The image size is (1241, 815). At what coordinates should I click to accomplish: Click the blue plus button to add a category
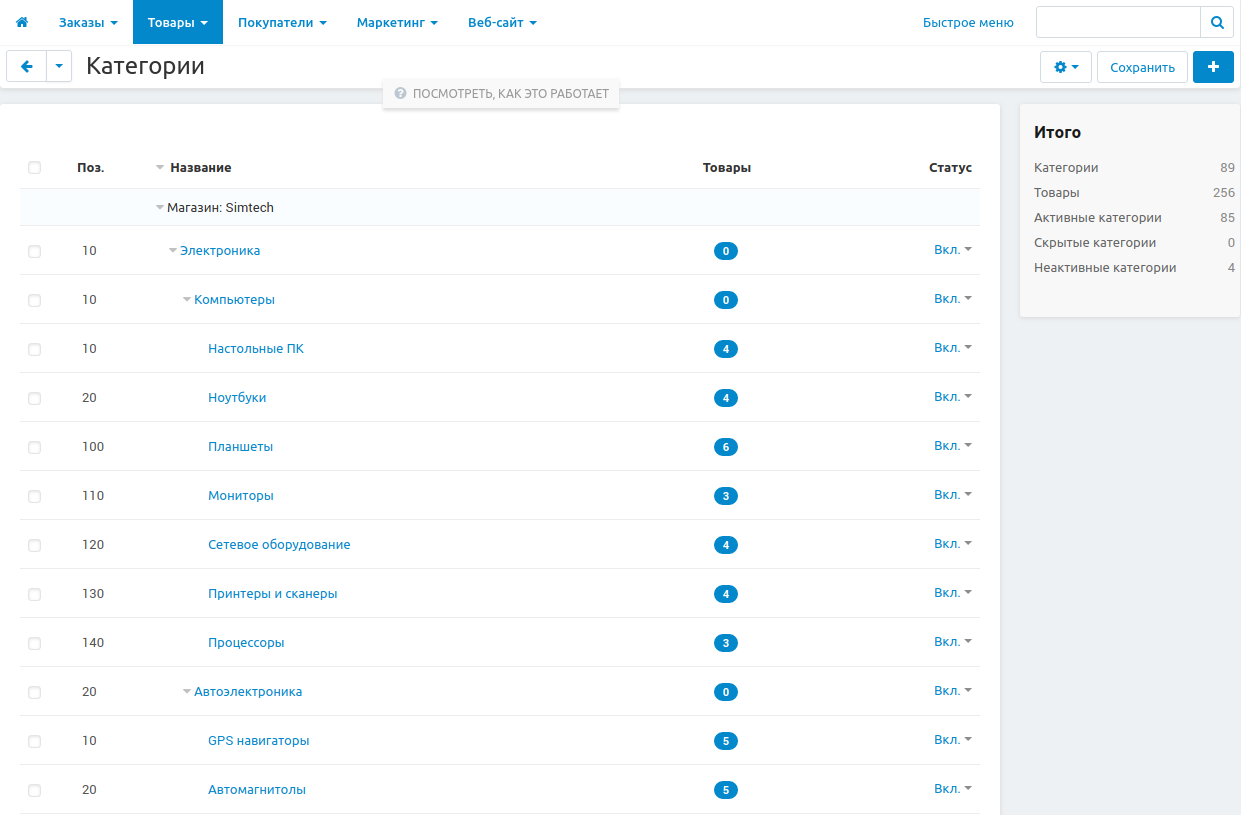[x=1213, y=67]
